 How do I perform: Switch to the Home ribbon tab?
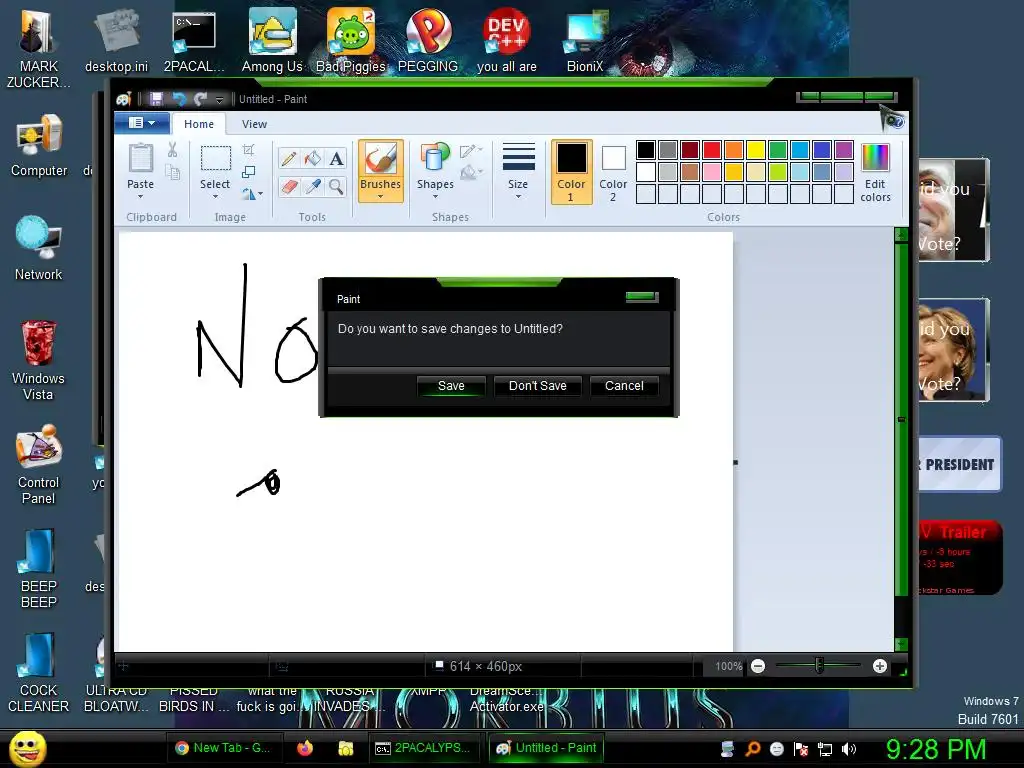coord(199,123)
